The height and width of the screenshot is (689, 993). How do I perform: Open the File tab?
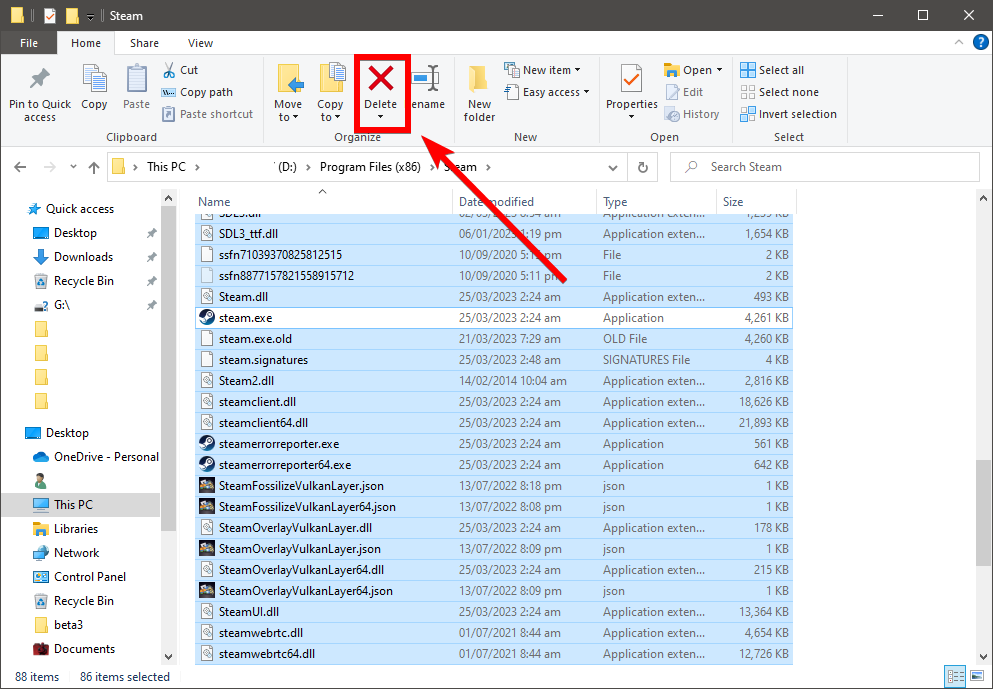click(28, 43)
